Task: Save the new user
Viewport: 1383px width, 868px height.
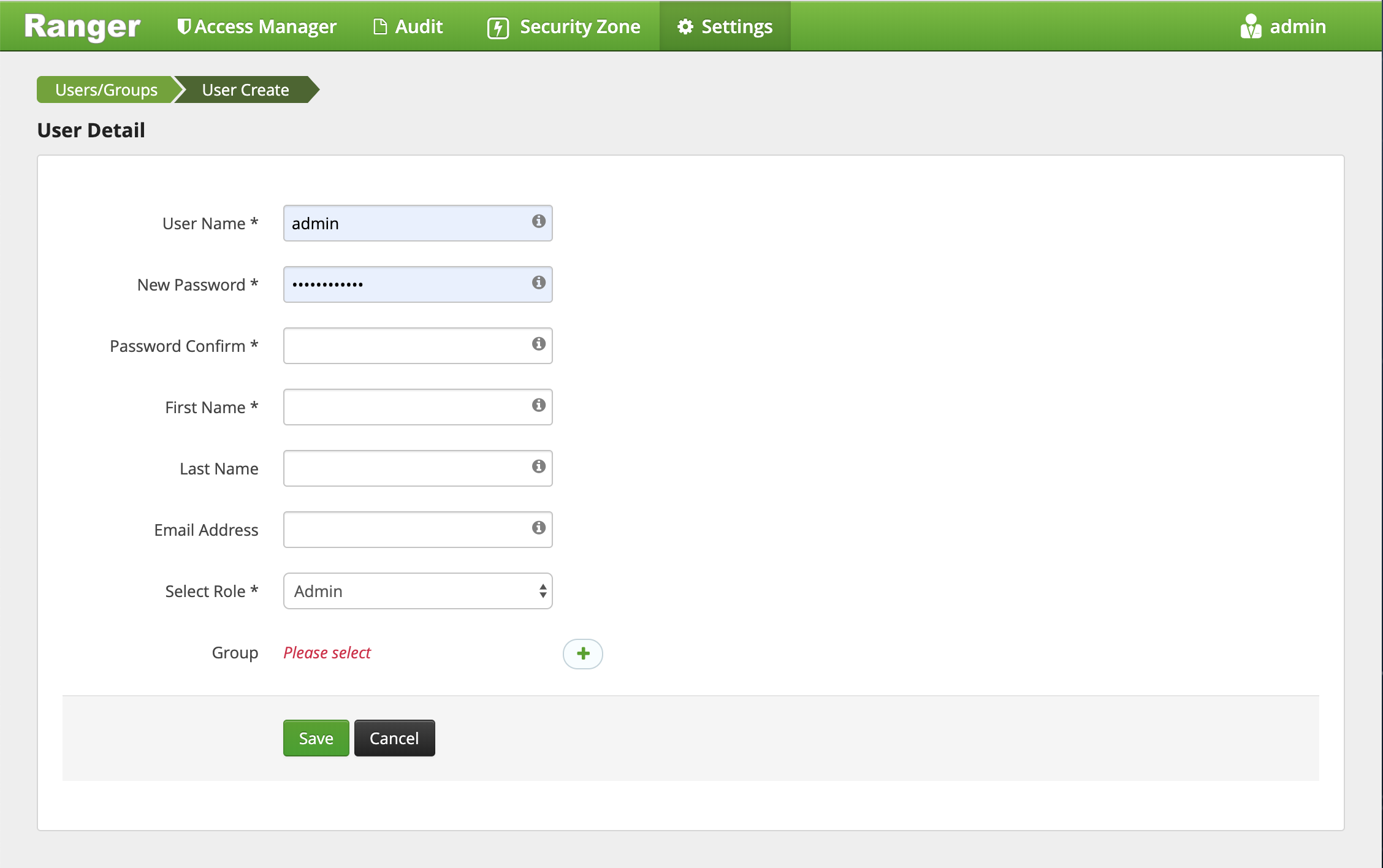Action: point(316,738)
